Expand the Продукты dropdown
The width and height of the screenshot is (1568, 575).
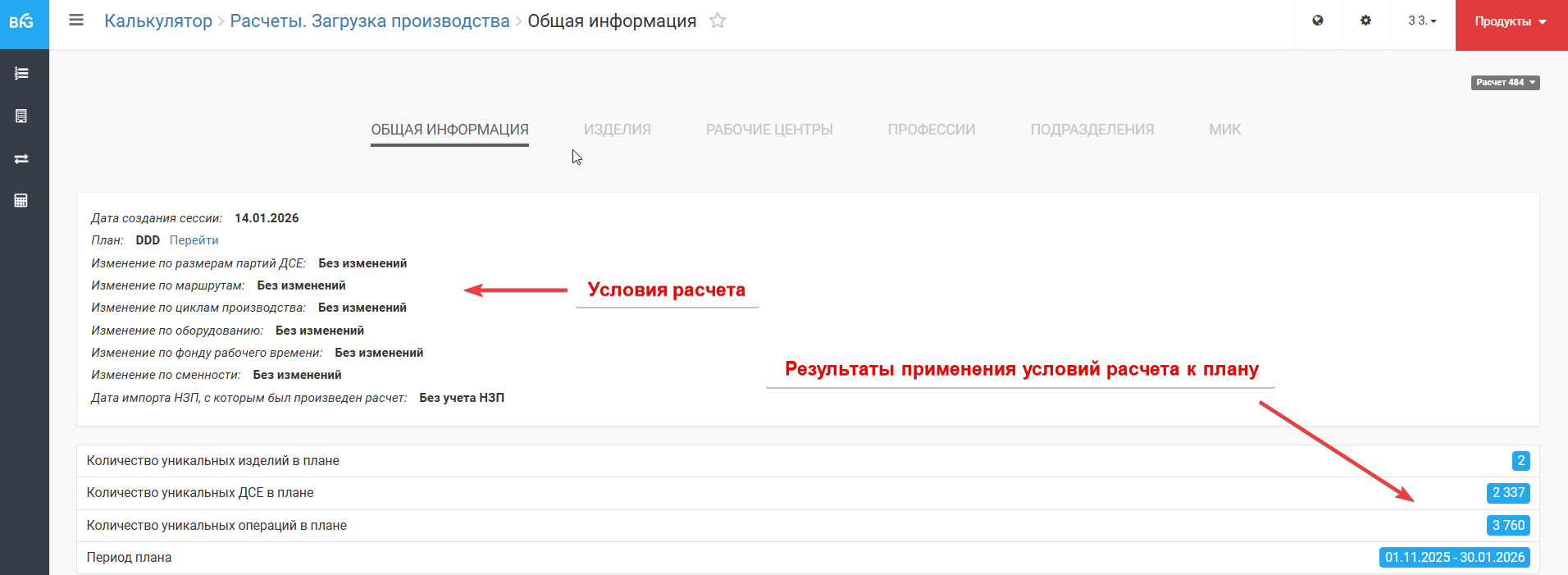[x=1511, y=22]
